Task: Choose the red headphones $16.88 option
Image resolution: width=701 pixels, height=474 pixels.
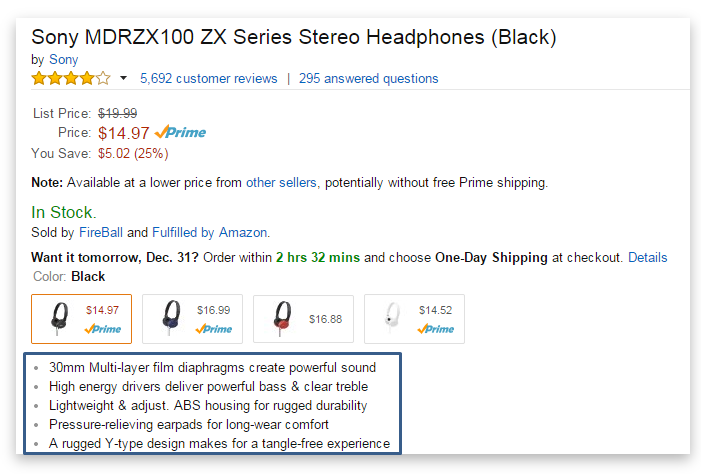Action: pyautogui.click(x=303, y=319)
